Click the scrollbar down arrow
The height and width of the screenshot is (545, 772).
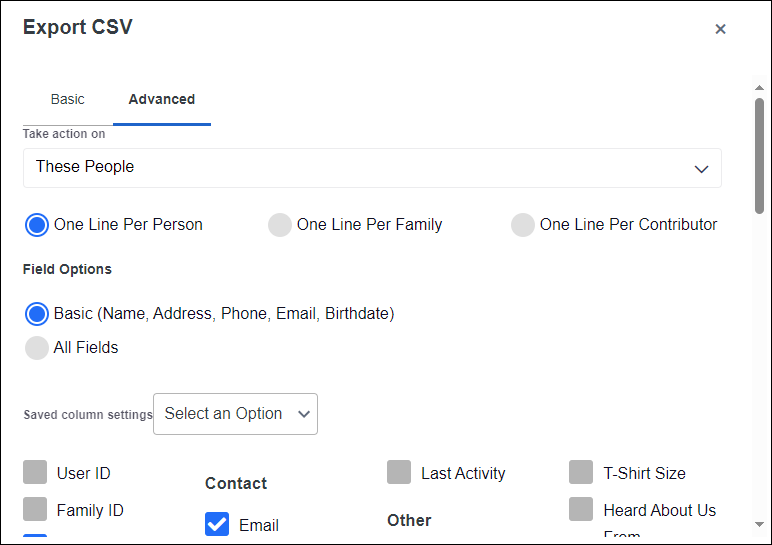click(x=760, y=524)
